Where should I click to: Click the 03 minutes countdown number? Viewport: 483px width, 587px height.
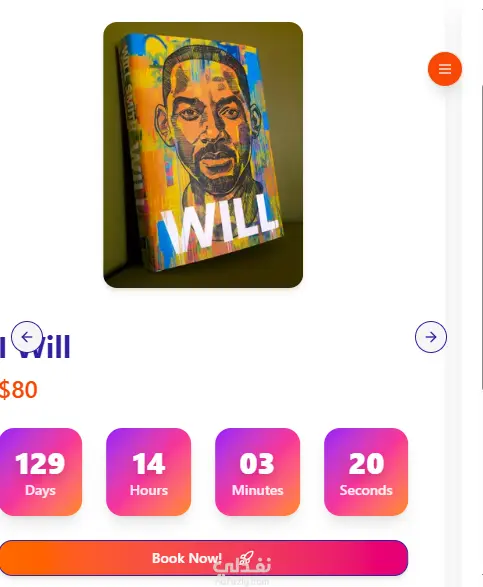(257, 463)
